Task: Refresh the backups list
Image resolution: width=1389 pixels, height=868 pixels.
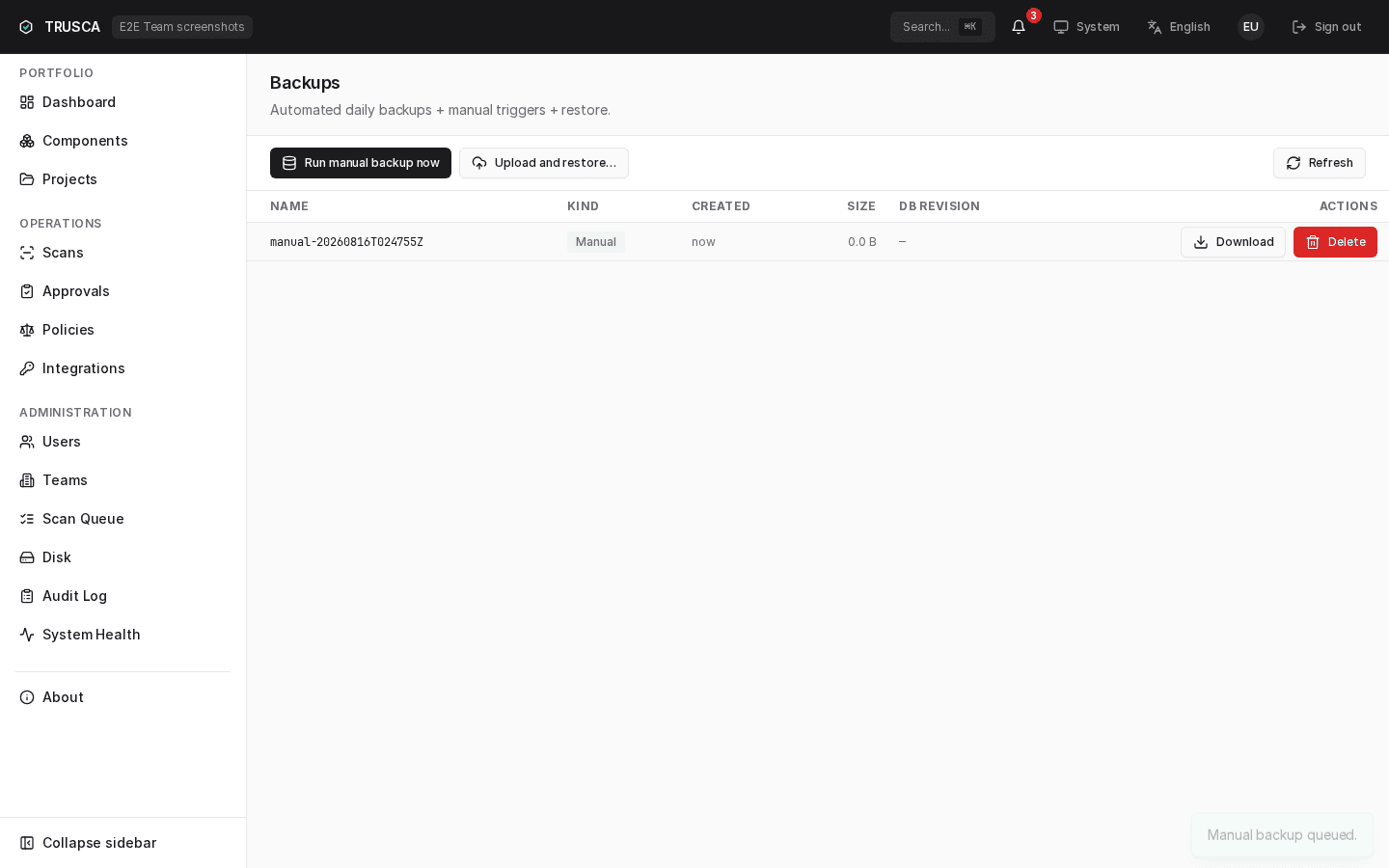Action: (x=1320, y=163)
